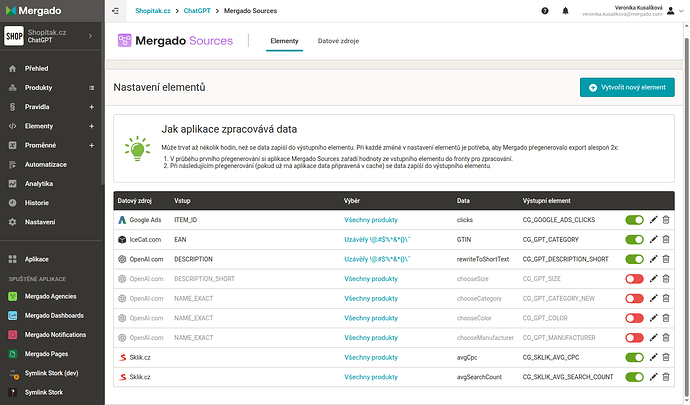
Task: Delete the CG_GPT_MANUFACTURER element
Action: coord(666,338)
